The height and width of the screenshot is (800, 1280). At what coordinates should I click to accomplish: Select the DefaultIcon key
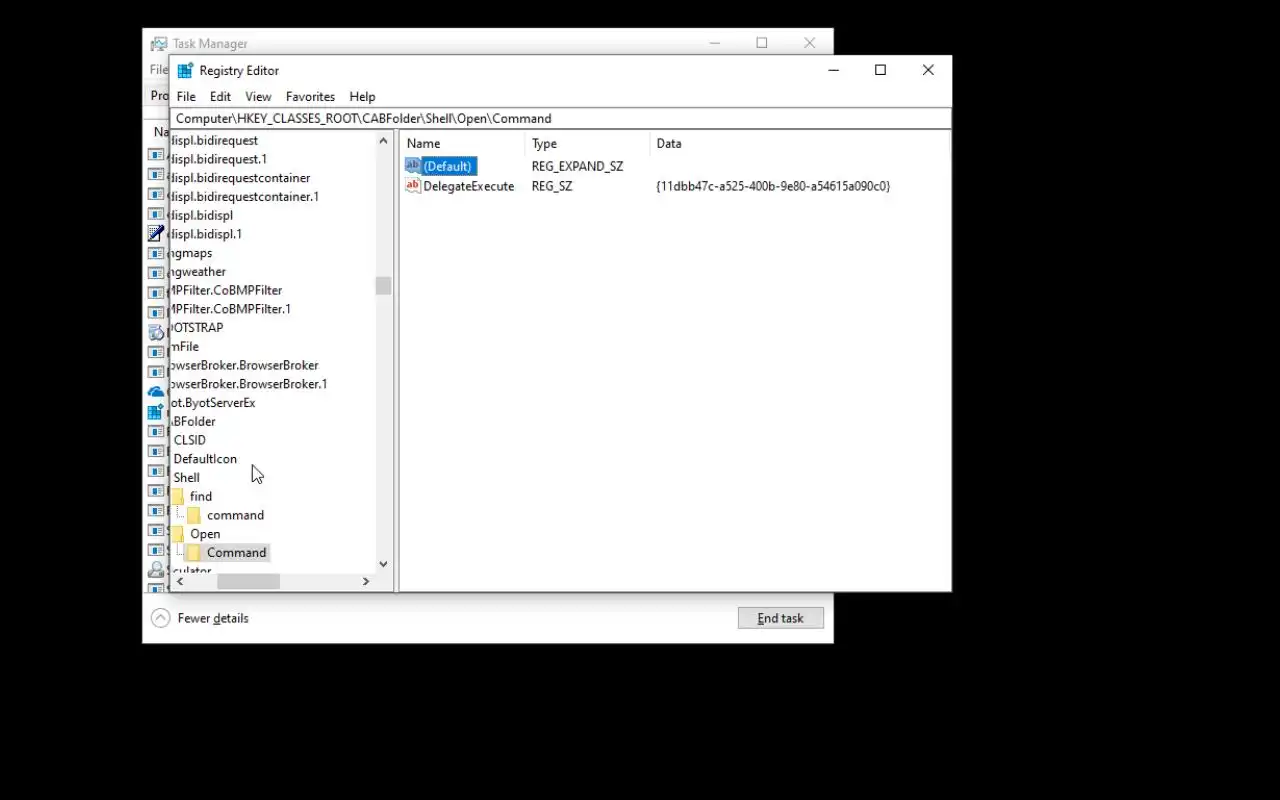(x=205, y=459)
